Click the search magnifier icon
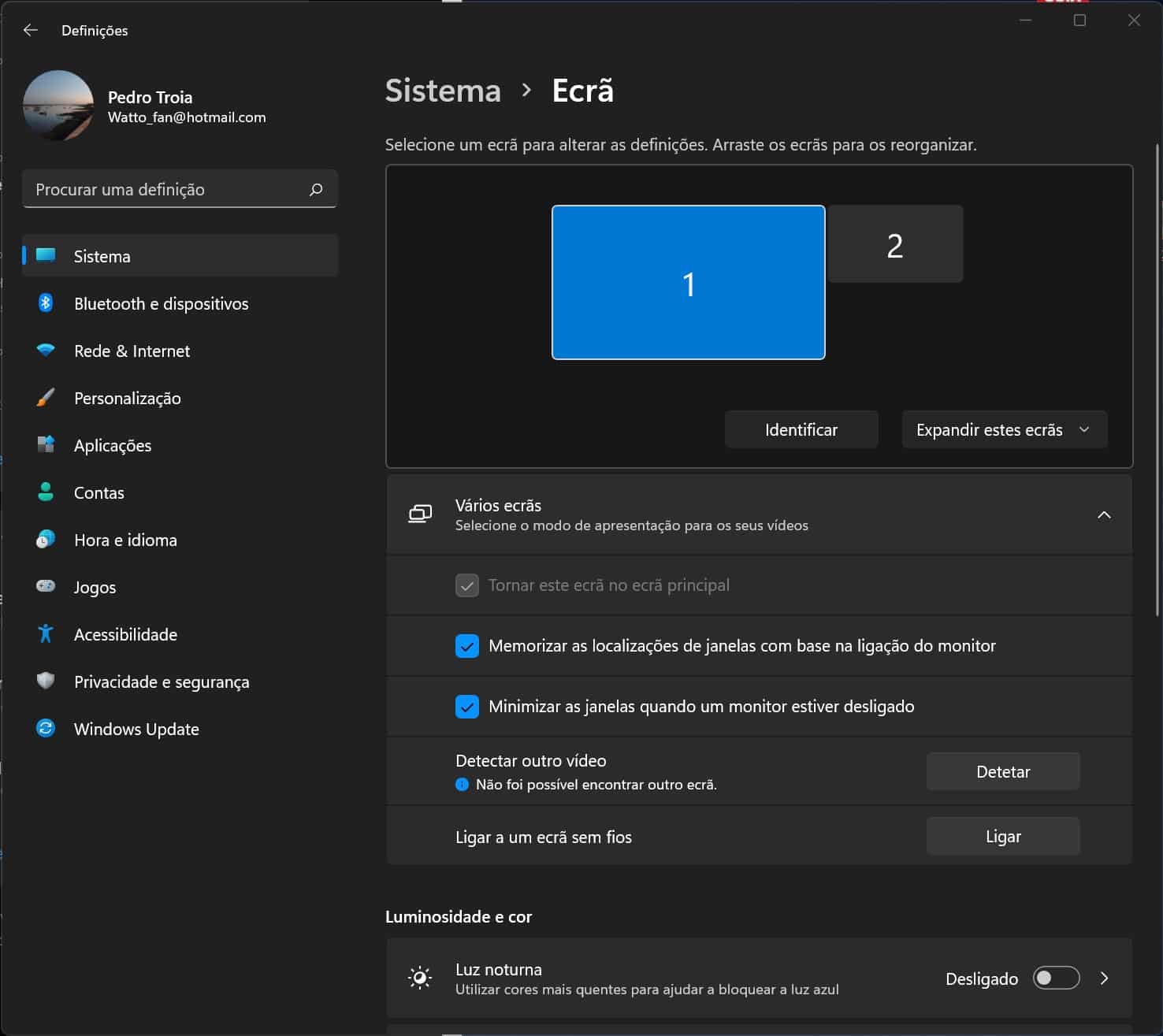Screen dimensions: 1163x1036 pyautogui.click(x=316, y=190)
